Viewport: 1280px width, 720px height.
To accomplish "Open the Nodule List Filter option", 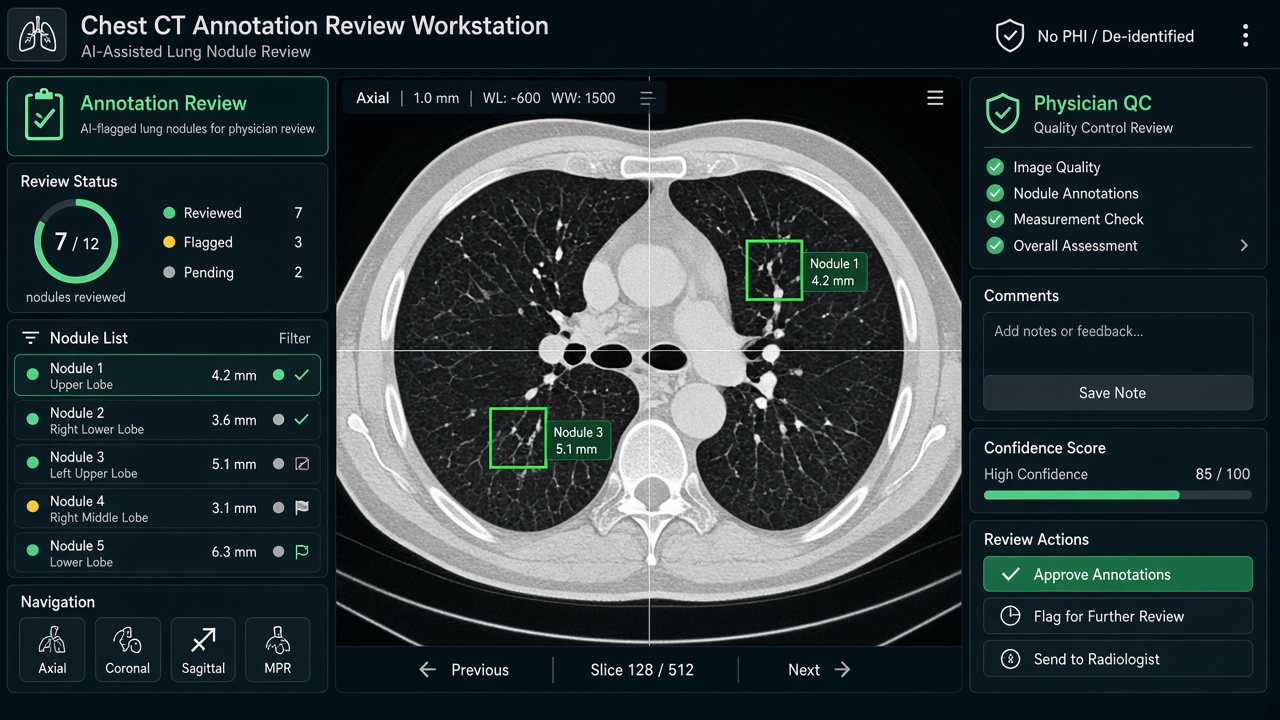I will (x=294, y=338).
